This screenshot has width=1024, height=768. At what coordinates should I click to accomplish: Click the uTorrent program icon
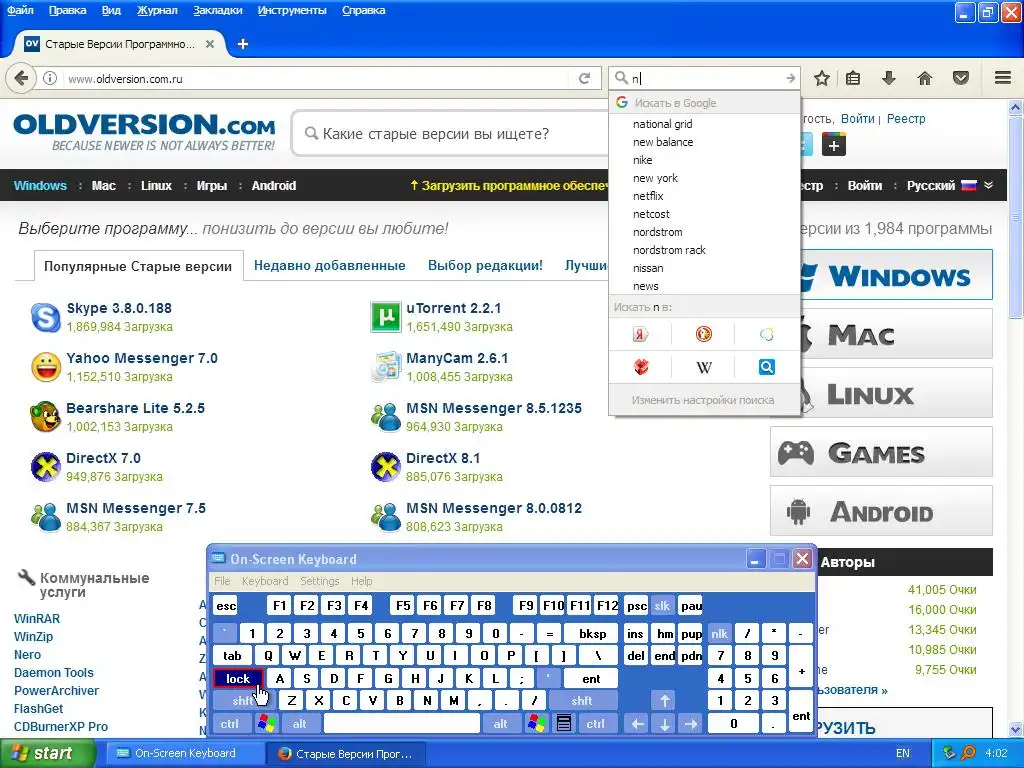click(x=385, y=317)
